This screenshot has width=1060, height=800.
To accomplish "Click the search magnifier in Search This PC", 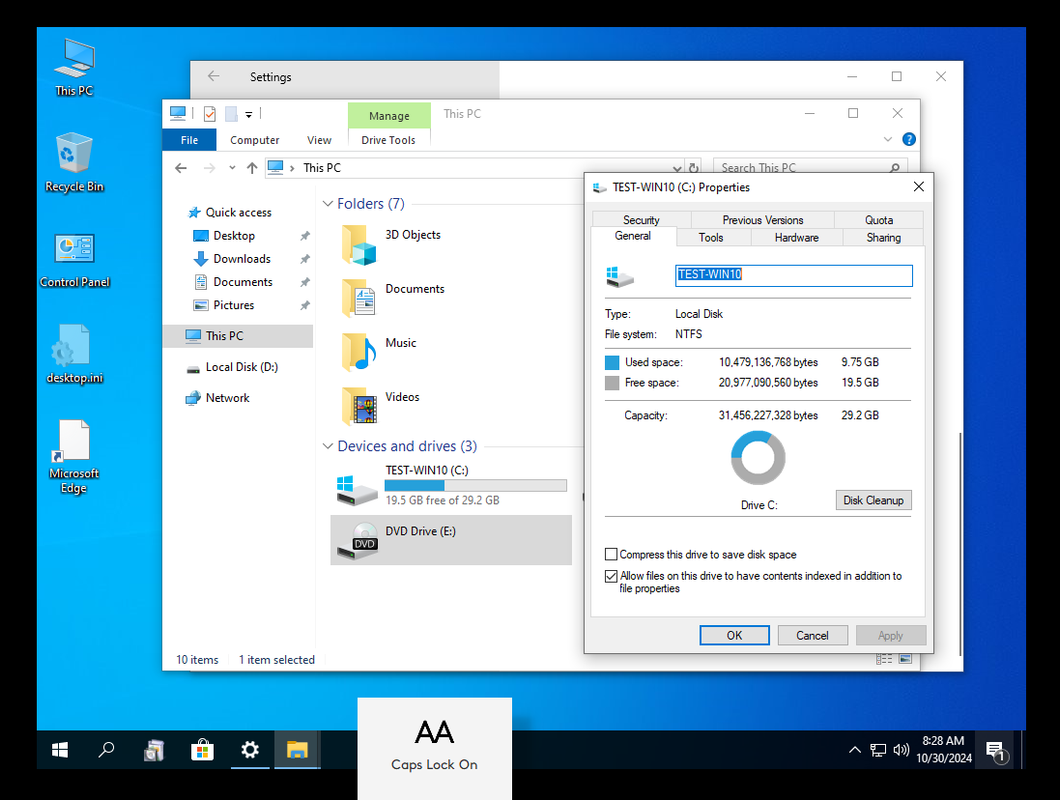I will [x=894, y=167].
